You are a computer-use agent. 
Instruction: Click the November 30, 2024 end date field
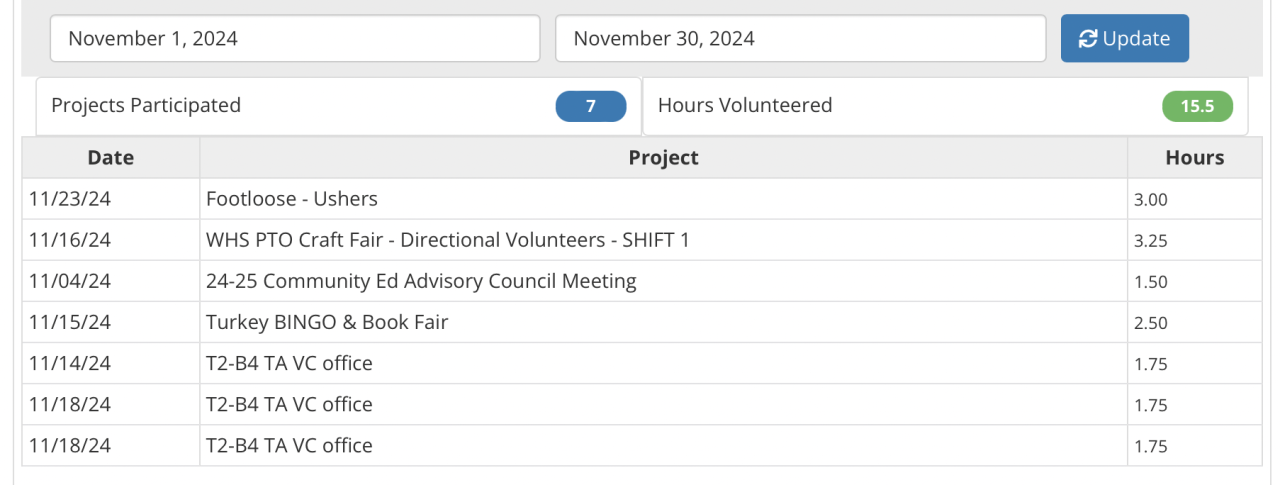coord(800,39)
